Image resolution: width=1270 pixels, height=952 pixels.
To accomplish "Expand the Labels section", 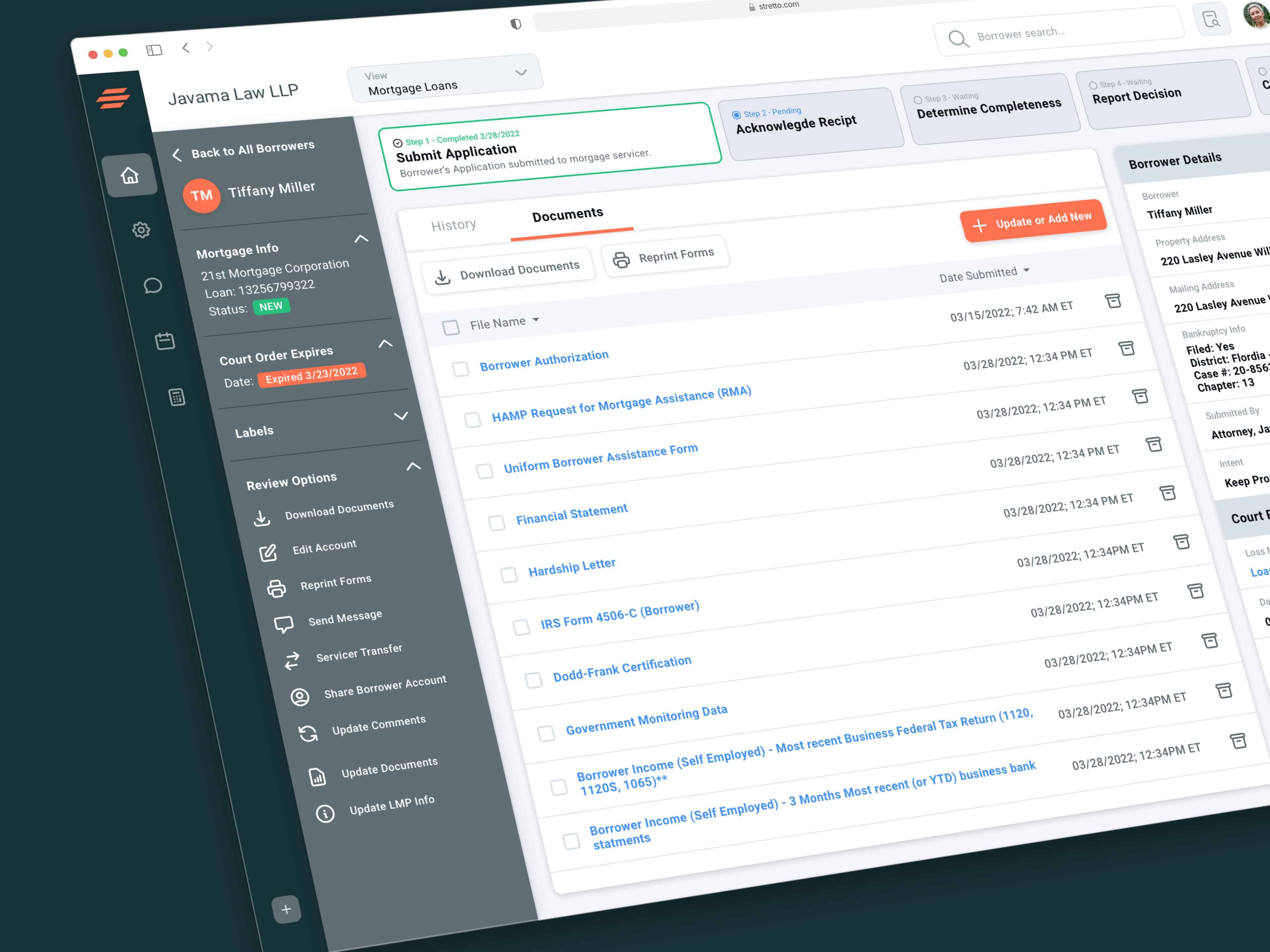I will (401, 416).
